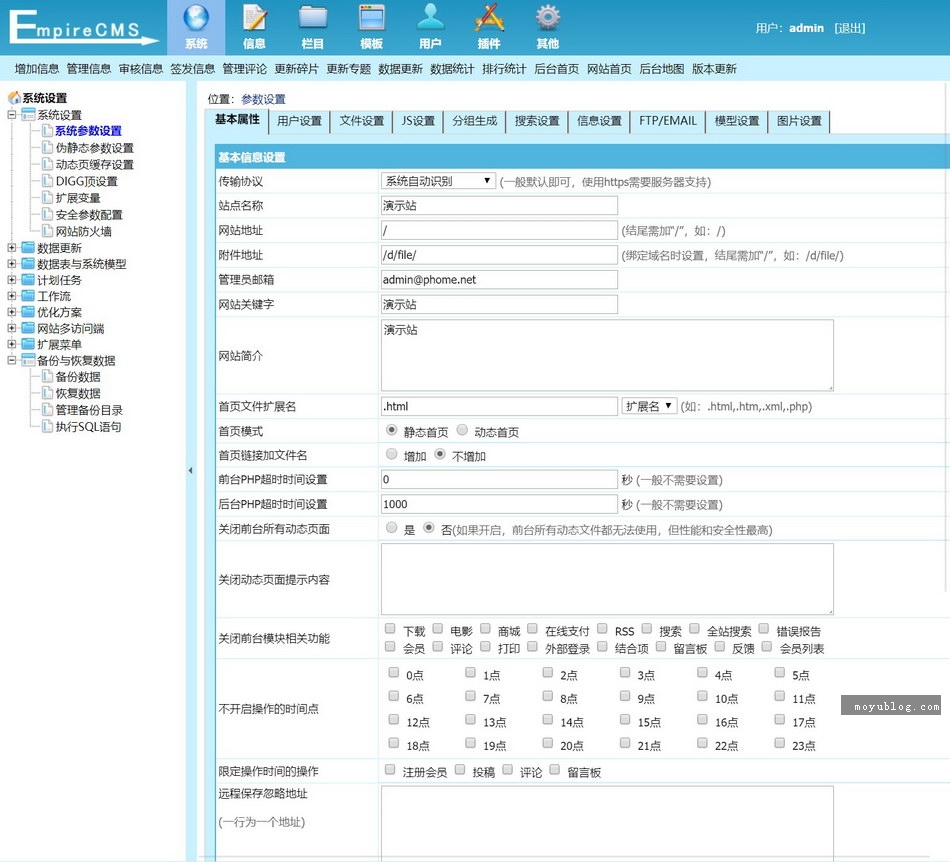
Task: Click the folder icon next to 工作流
Action: coord(28,296)
